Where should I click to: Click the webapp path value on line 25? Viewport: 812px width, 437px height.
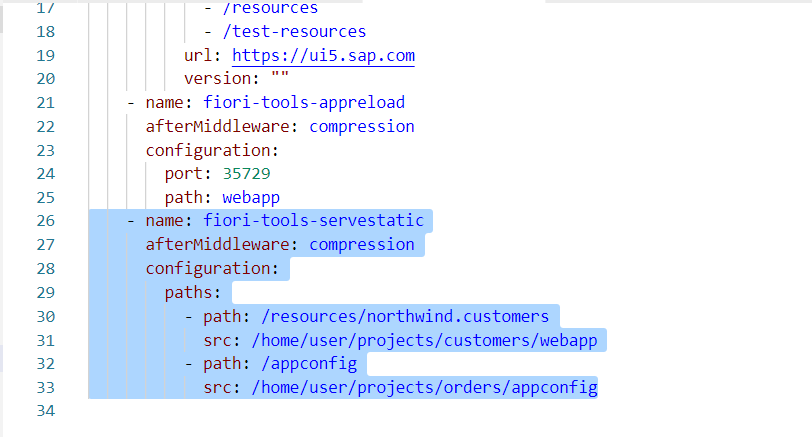point(251,198)
